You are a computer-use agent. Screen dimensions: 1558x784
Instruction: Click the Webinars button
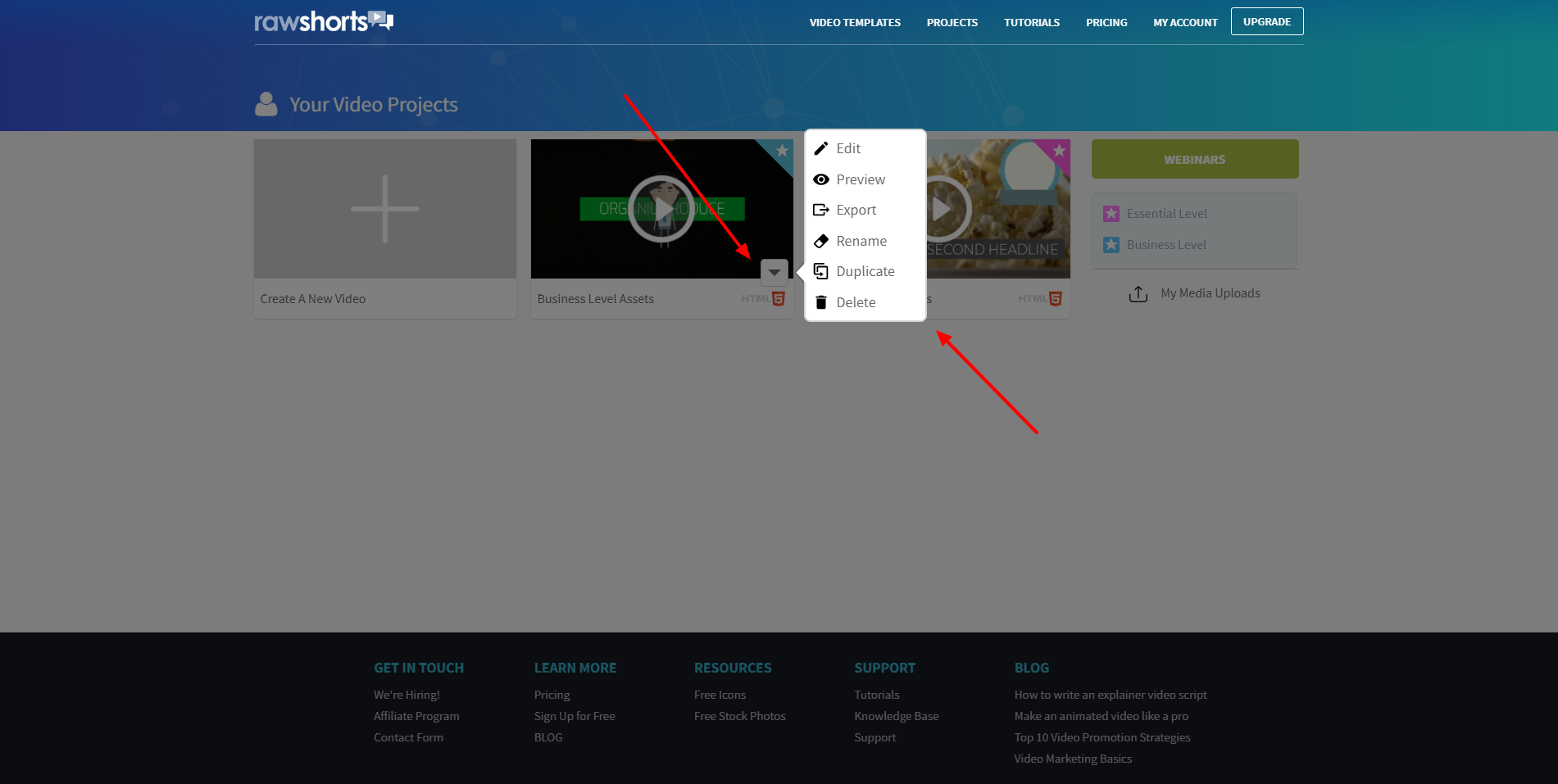tap(1195, 159)
